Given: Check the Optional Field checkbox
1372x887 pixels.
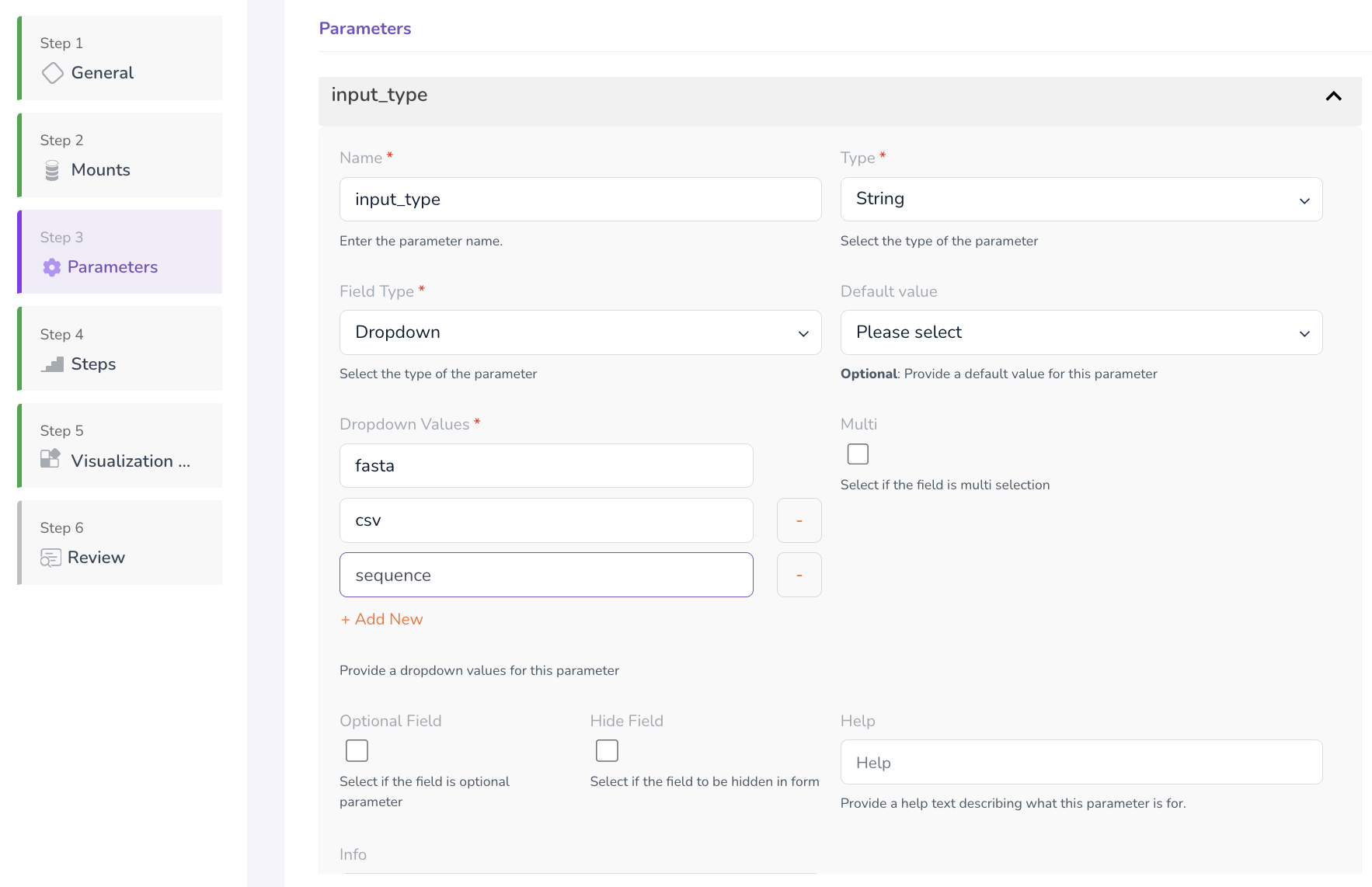Looking at the screenshot, I should [x=357, y=750].
